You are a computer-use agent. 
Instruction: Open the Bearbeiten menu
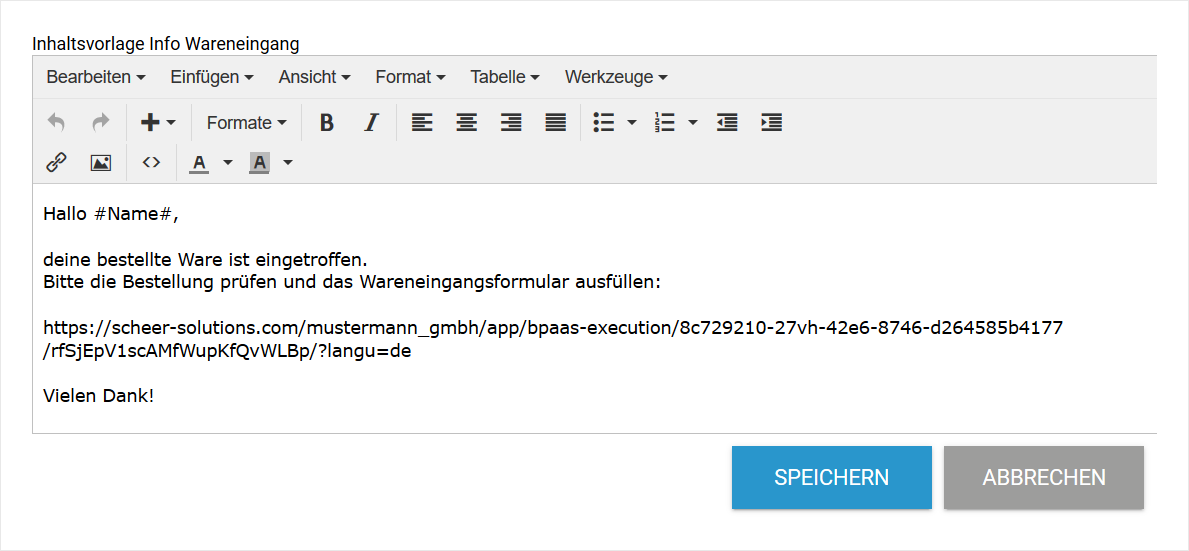[x=96, y=77]
